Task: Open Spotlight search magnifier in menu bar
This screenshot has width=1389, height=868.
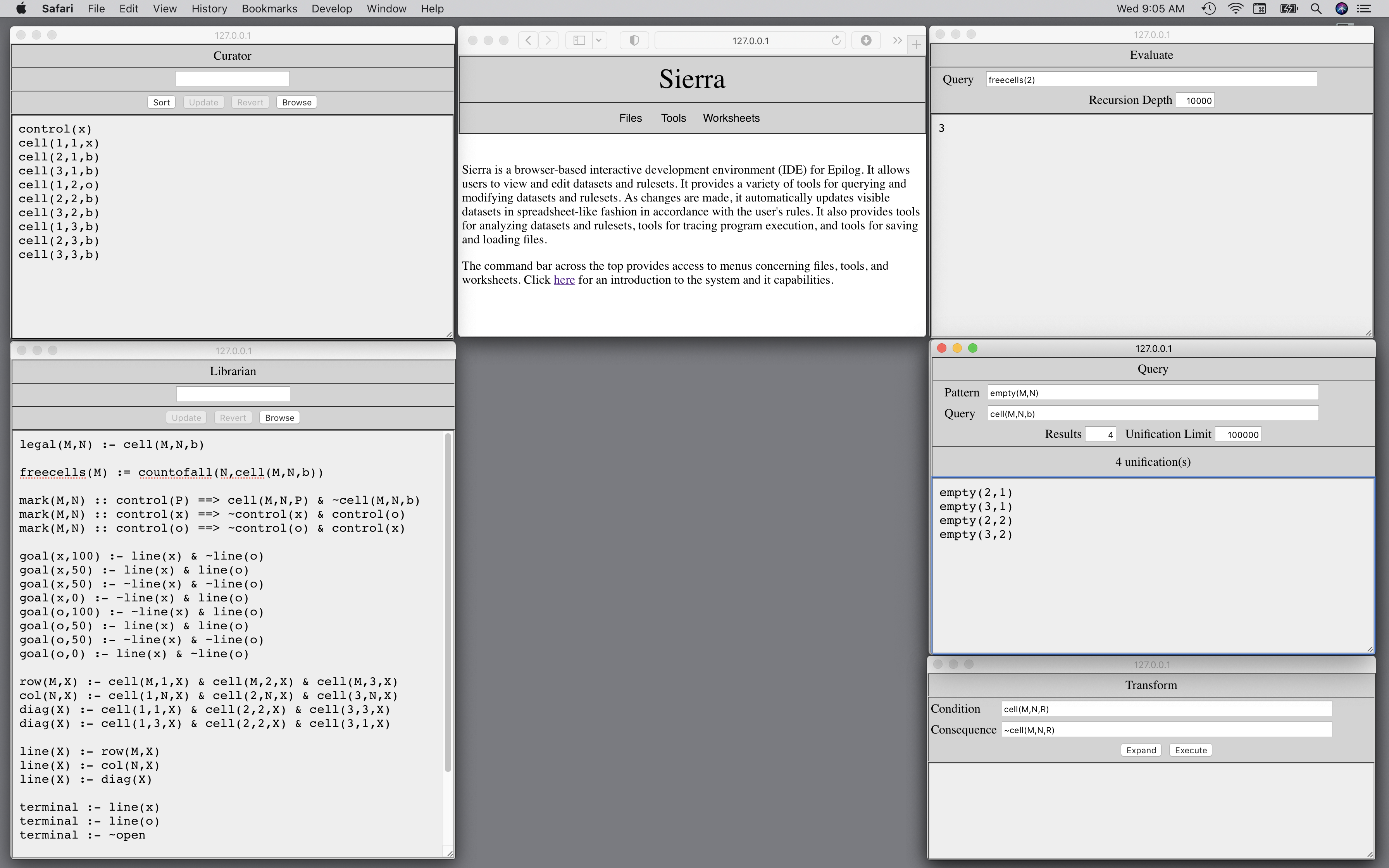Action: [x=1316, y=9]
